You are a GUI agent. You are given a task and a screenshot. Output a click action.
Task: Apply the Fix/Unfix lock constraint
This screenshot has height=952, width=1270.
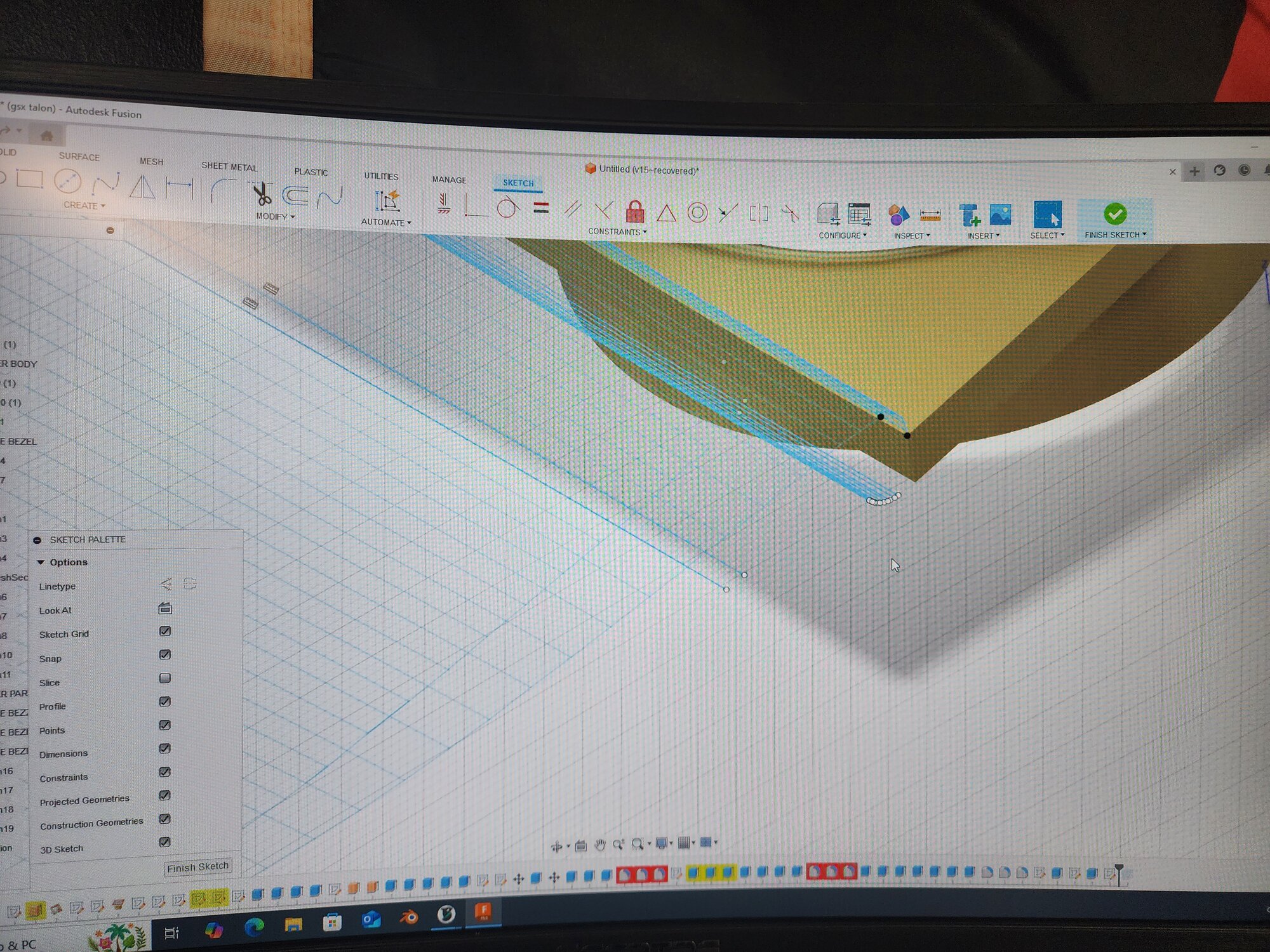(x=635, y=211)
